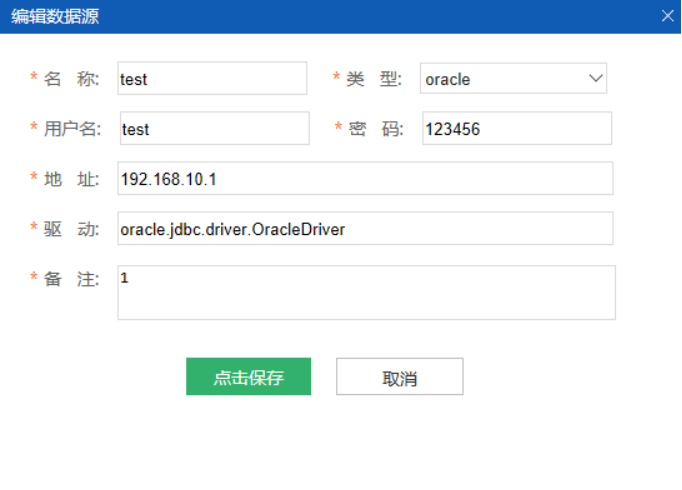
Task: Click the 名称 field label
Action: click(x=71, y=79)
